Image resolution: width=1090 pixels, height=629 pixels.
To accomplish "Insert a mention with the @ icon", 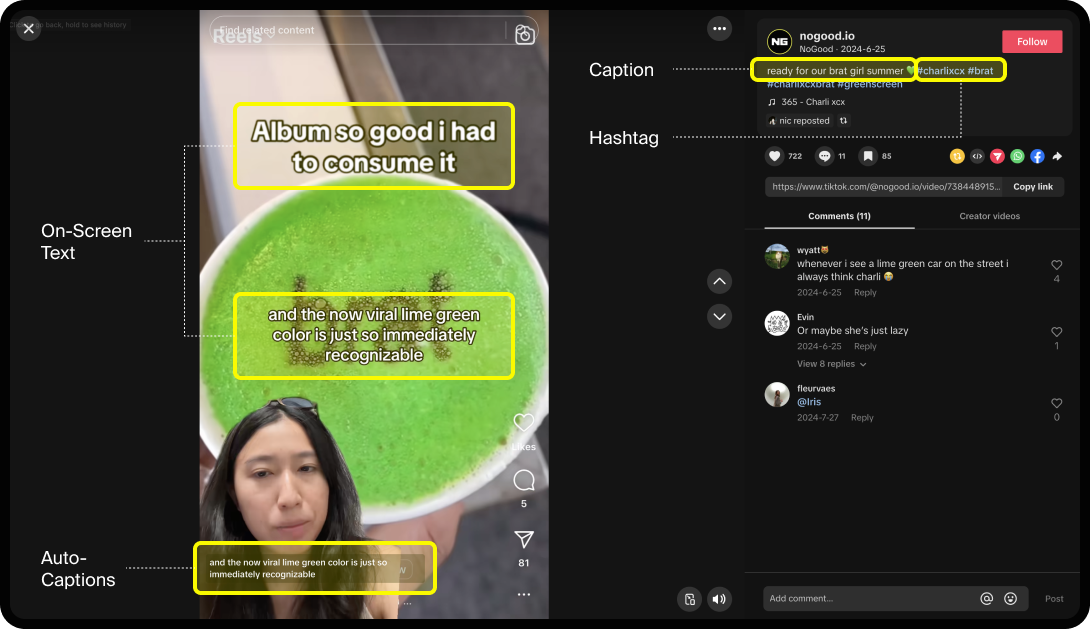I will coord(986,598).
